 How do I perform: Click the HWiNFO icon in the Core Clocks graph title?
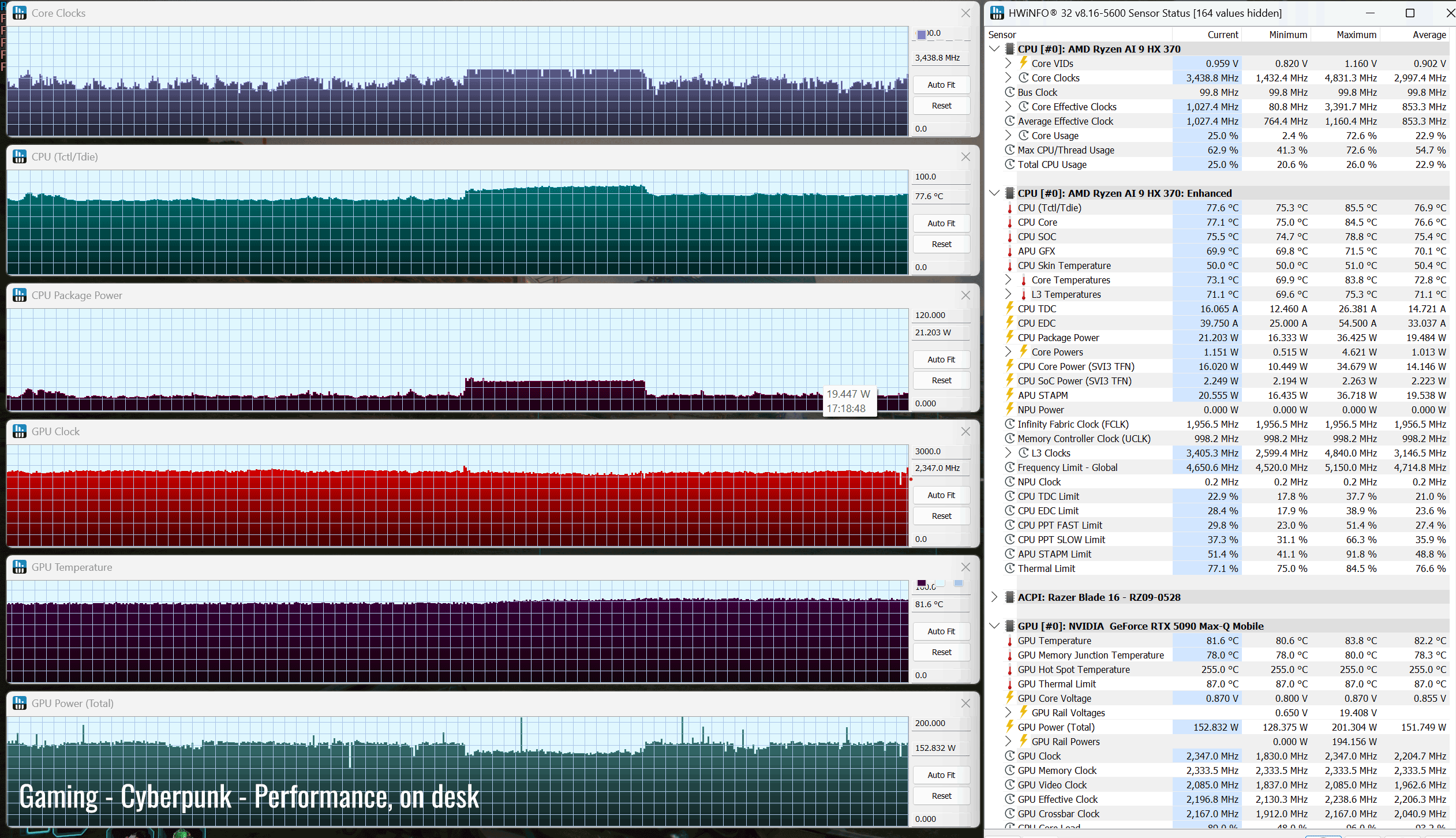(x=20, y=13)
